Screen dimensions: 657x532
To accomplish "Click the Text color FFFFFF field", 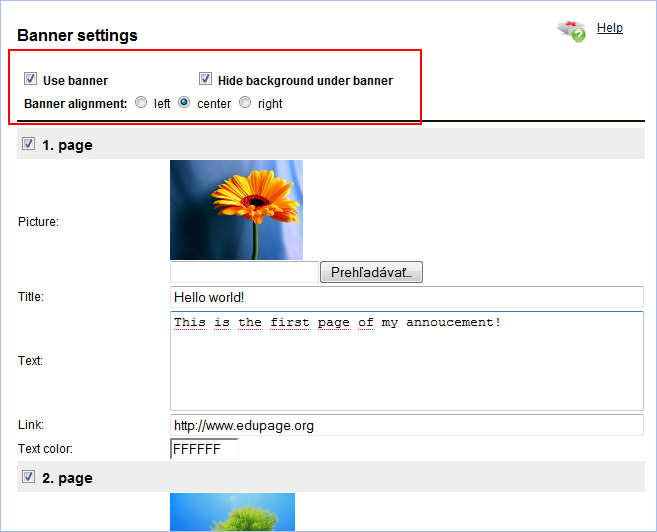I will (204, 449).
